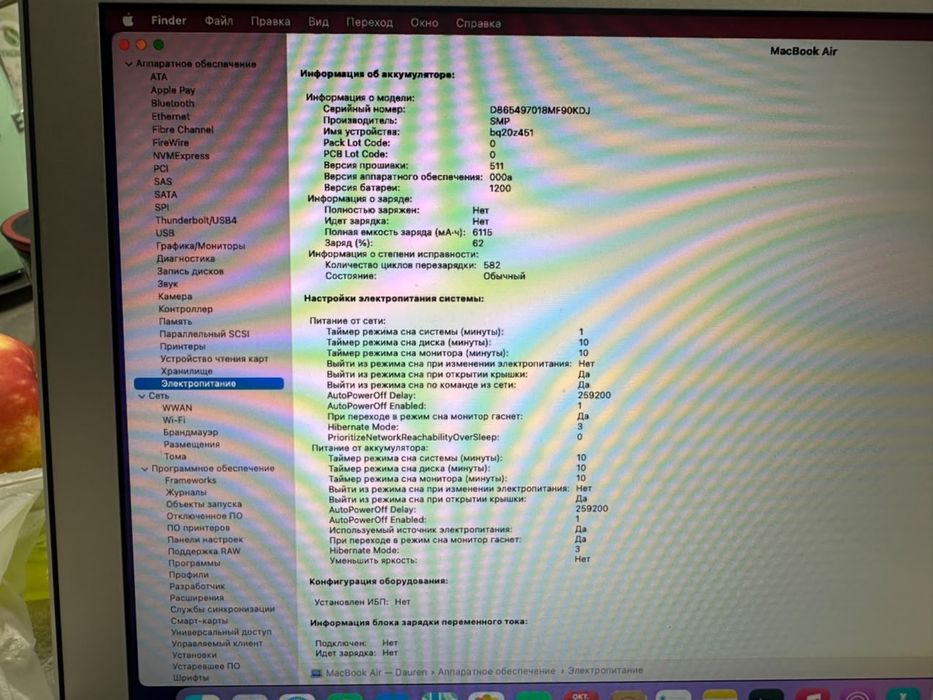Select Камера in the sidebar
The height and width of the screenshot is (700, 933).
tap(175, 296)
